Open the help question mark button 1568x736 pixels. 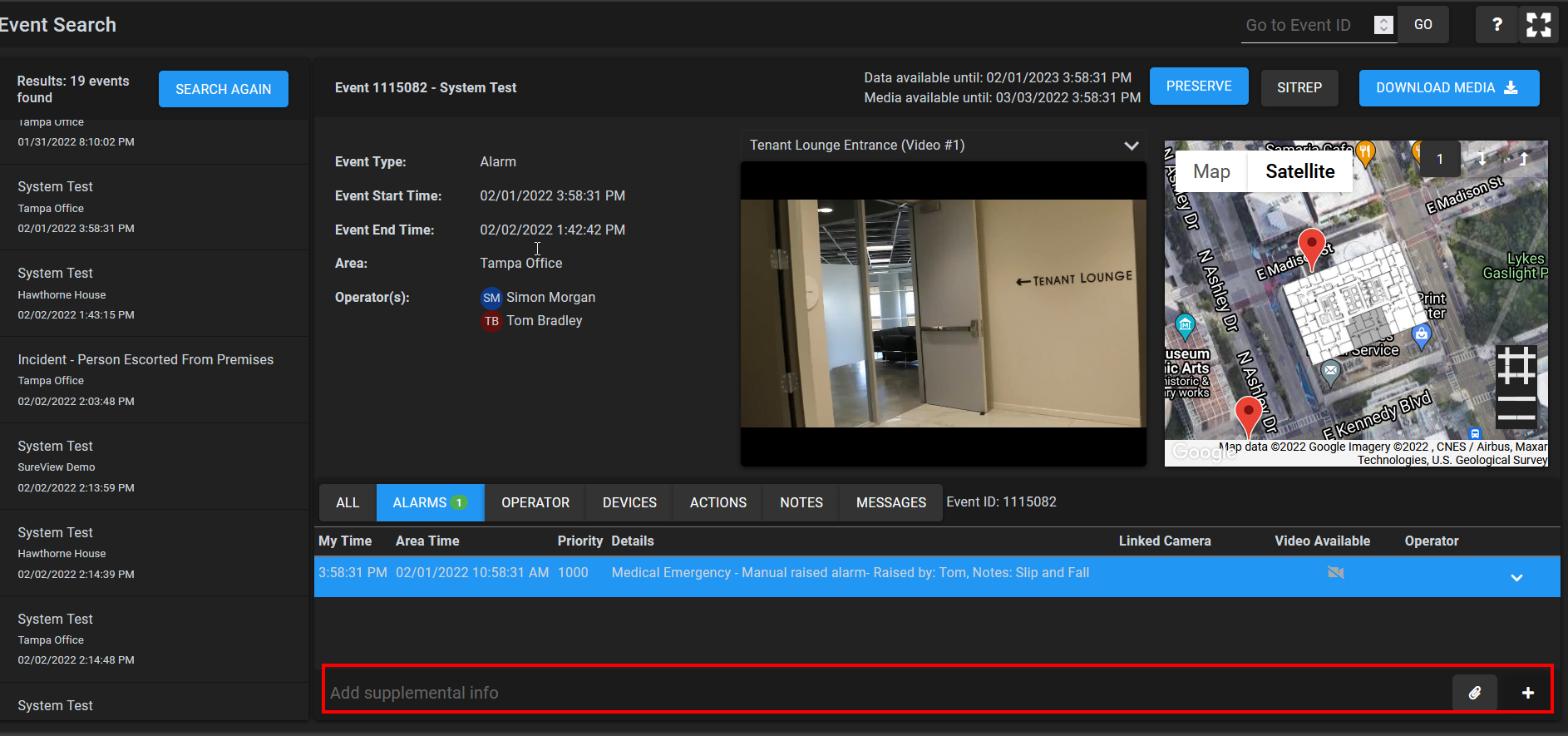pos(1497,25)
